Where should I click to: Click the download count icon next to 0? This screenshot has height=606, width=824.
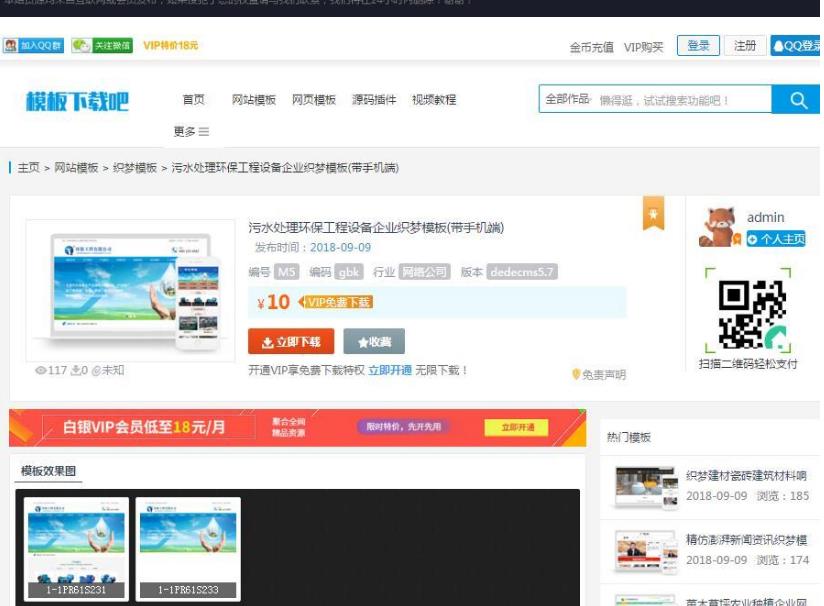(x=76, y=371)
